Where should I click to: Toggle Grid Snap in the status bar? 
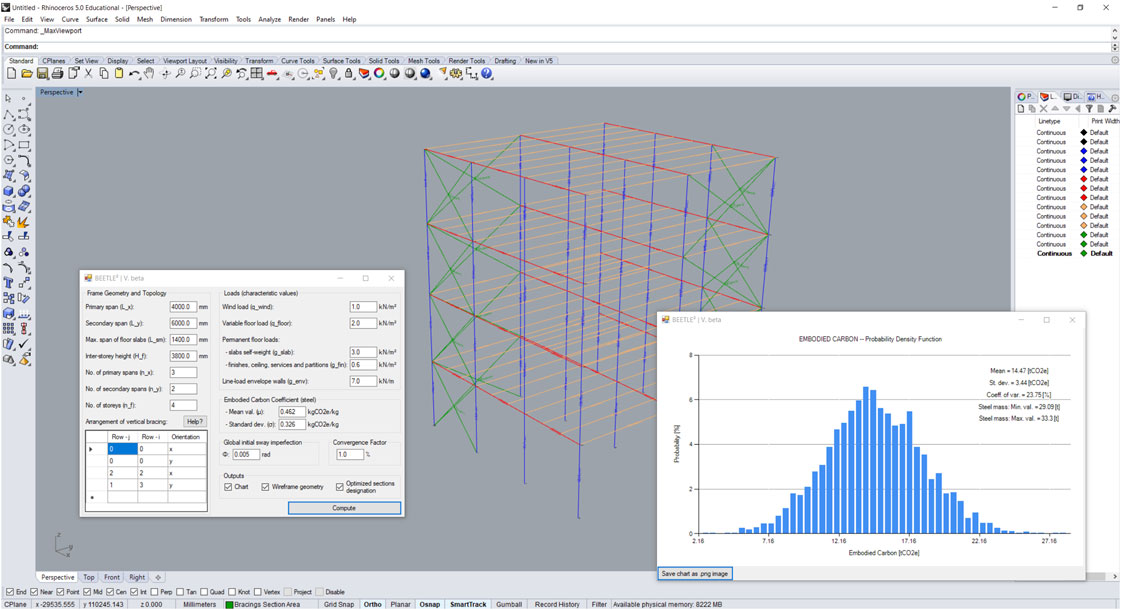coord(338,604)
